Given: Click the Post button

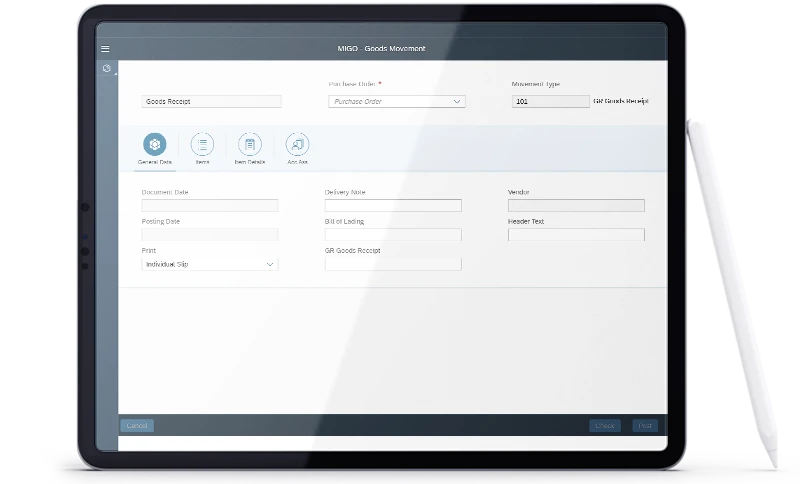Looking at the screenshot, I should [x=645, y=425].
